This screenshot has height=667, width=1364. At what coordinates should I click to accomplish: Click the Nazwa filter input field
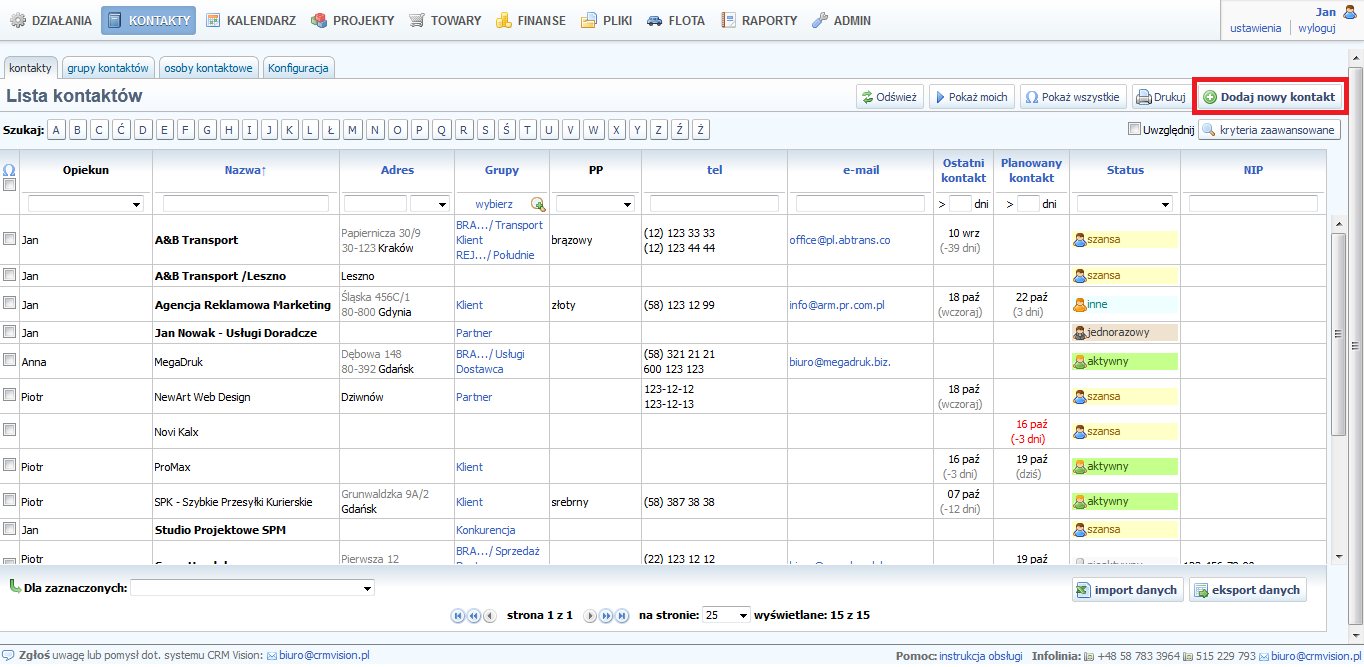point(245,204)
